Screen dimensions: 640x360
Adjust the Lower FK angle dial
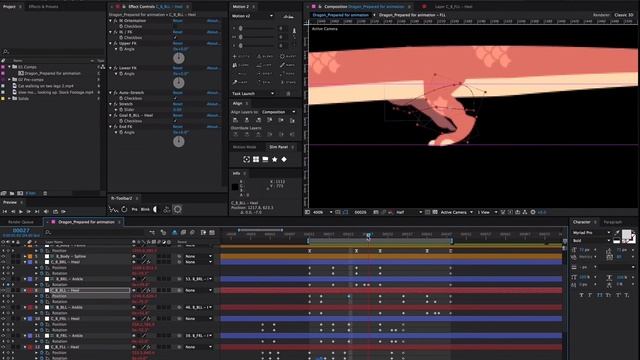179,83
